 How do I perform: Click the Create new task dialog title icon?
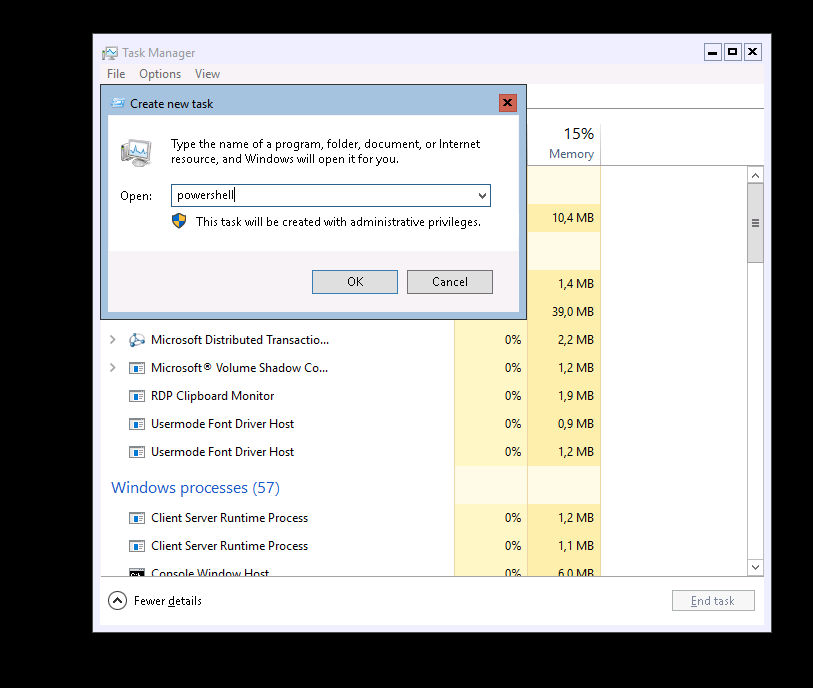[118, 103]
